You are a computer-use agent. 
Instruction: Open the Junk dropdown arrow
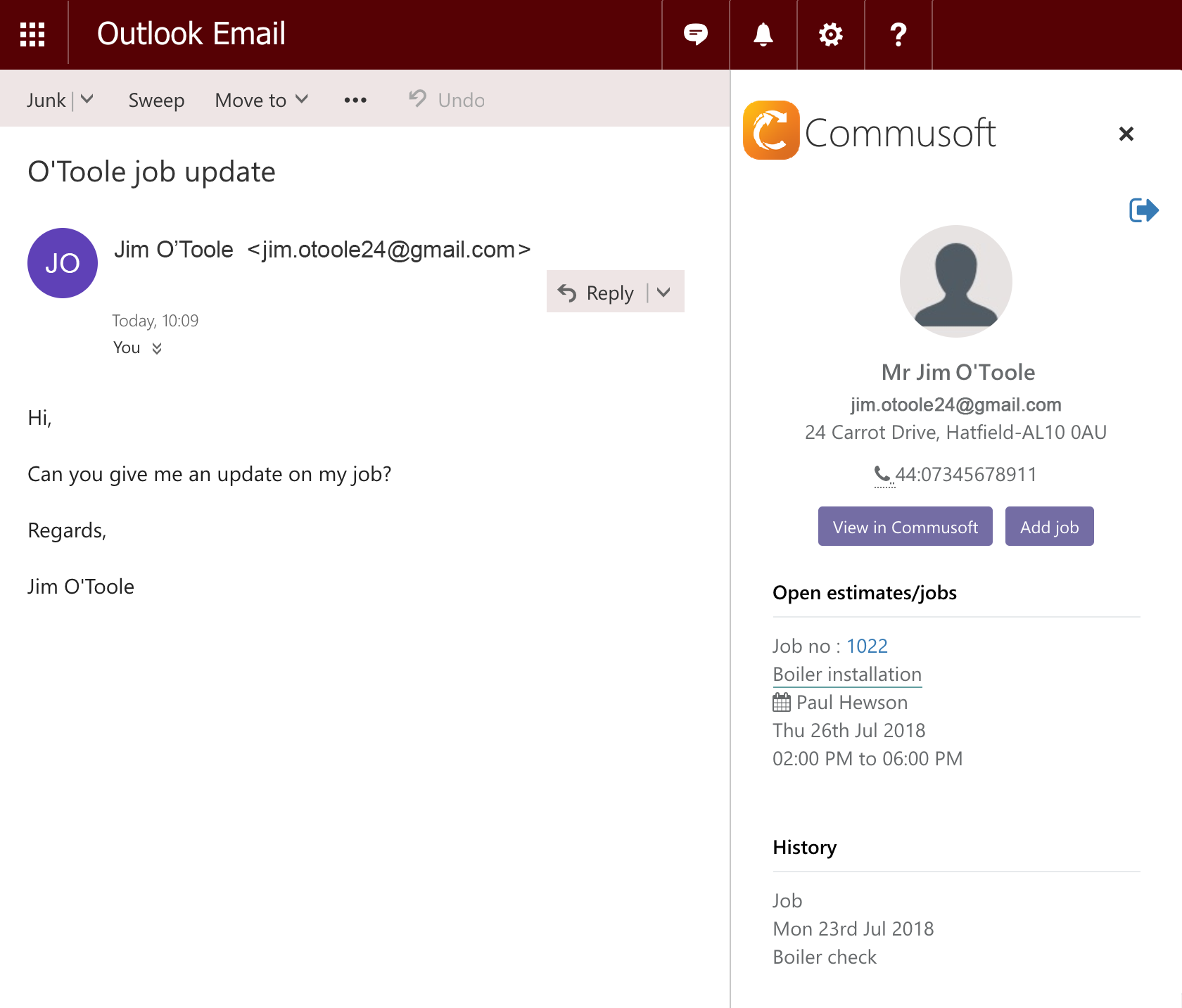87,99
